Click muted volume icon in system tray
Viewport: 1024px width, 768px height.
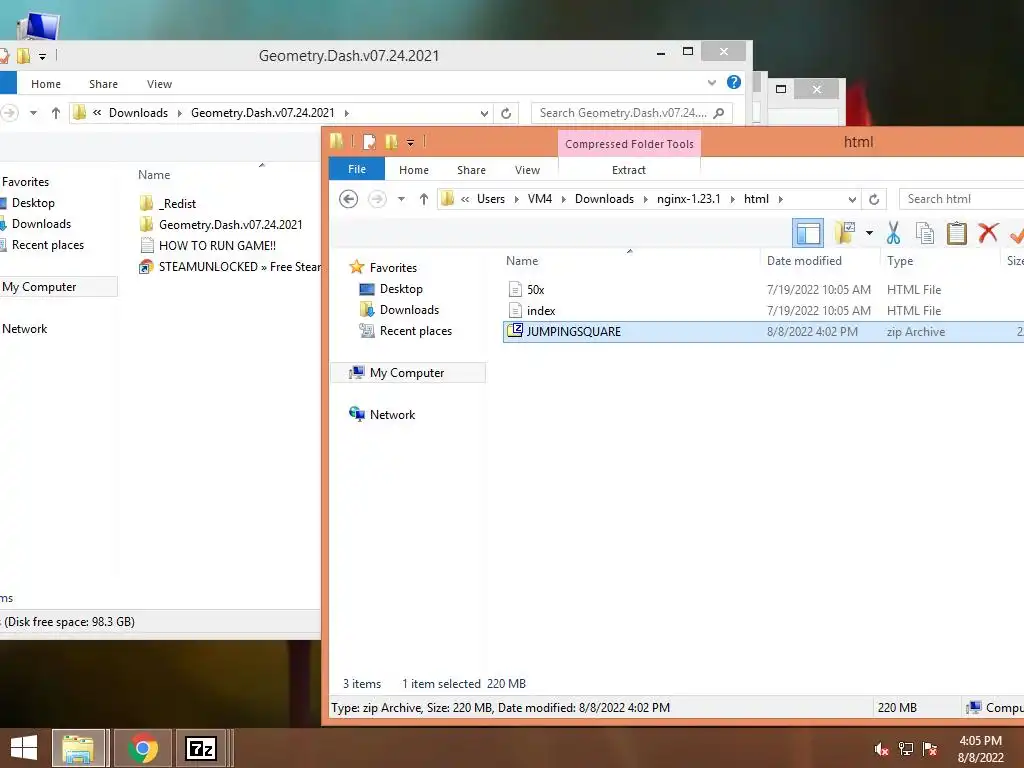click(882, 749)
